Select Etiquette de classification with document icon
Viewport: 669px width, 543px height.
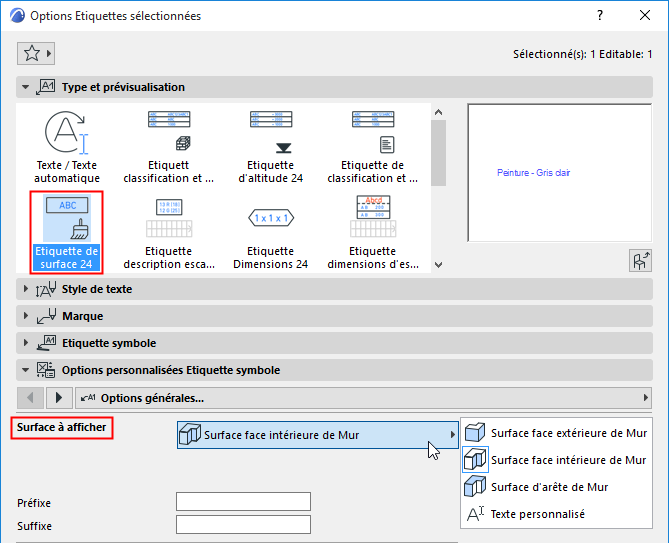[x=373, y=147]
